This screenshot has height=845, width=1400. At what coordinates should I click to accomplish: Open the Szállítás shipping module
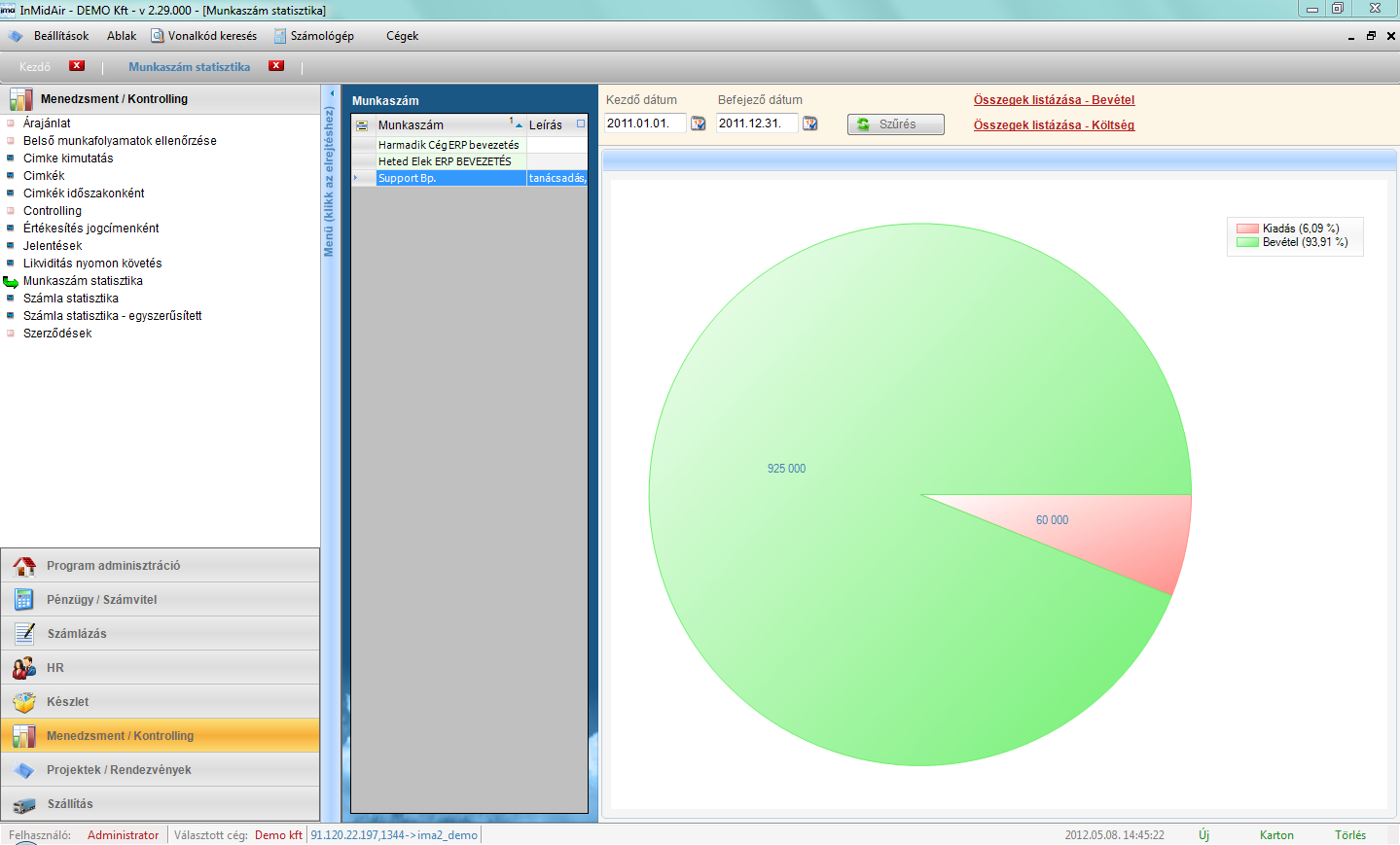(161, 804)
